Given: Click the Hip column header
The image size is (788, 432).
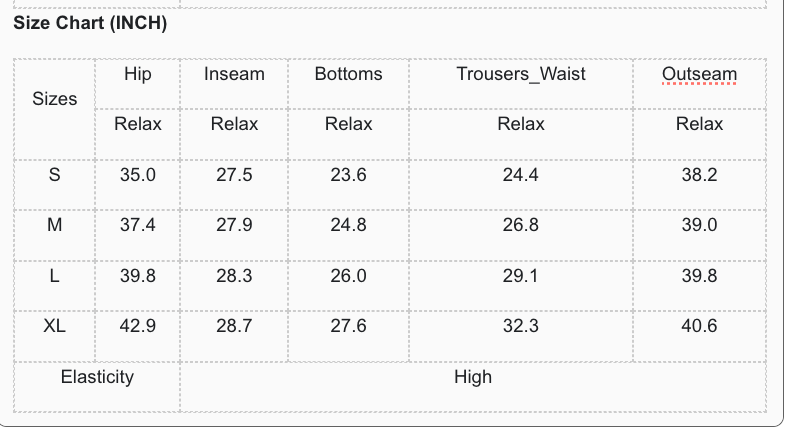Looking at the screenshot, I should (138, 74).
